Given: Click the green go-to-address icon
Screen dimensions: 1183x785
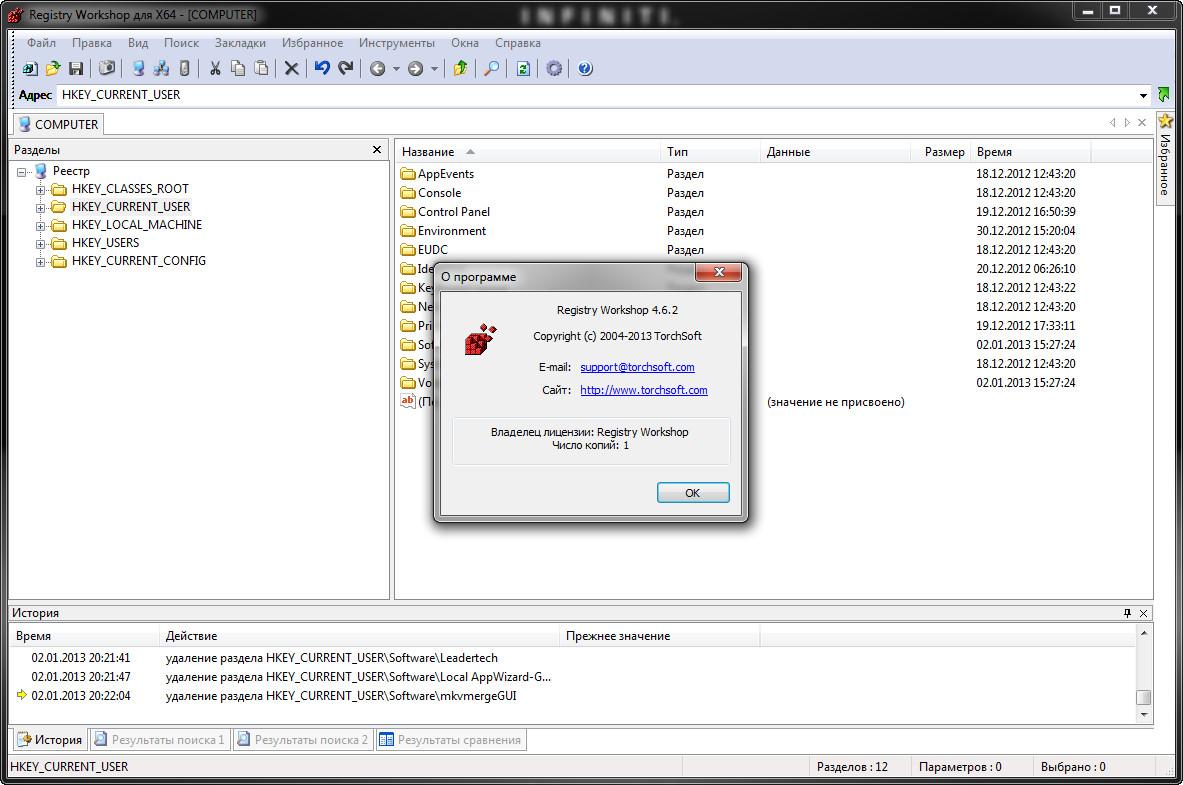Looking at the screenshot, I should [1163, 95].
